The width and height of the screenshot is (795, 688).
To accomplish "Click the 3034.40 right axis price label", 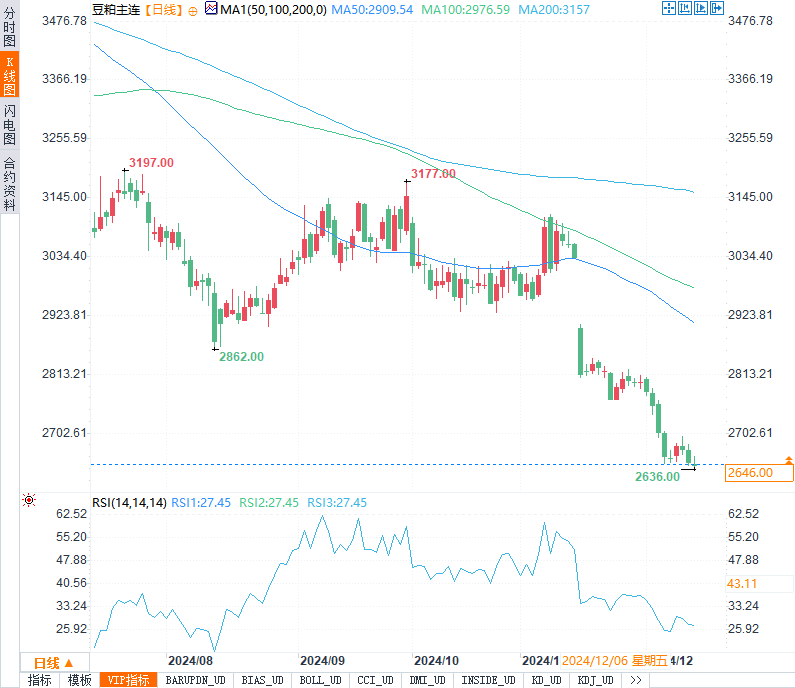I will 750,256.
